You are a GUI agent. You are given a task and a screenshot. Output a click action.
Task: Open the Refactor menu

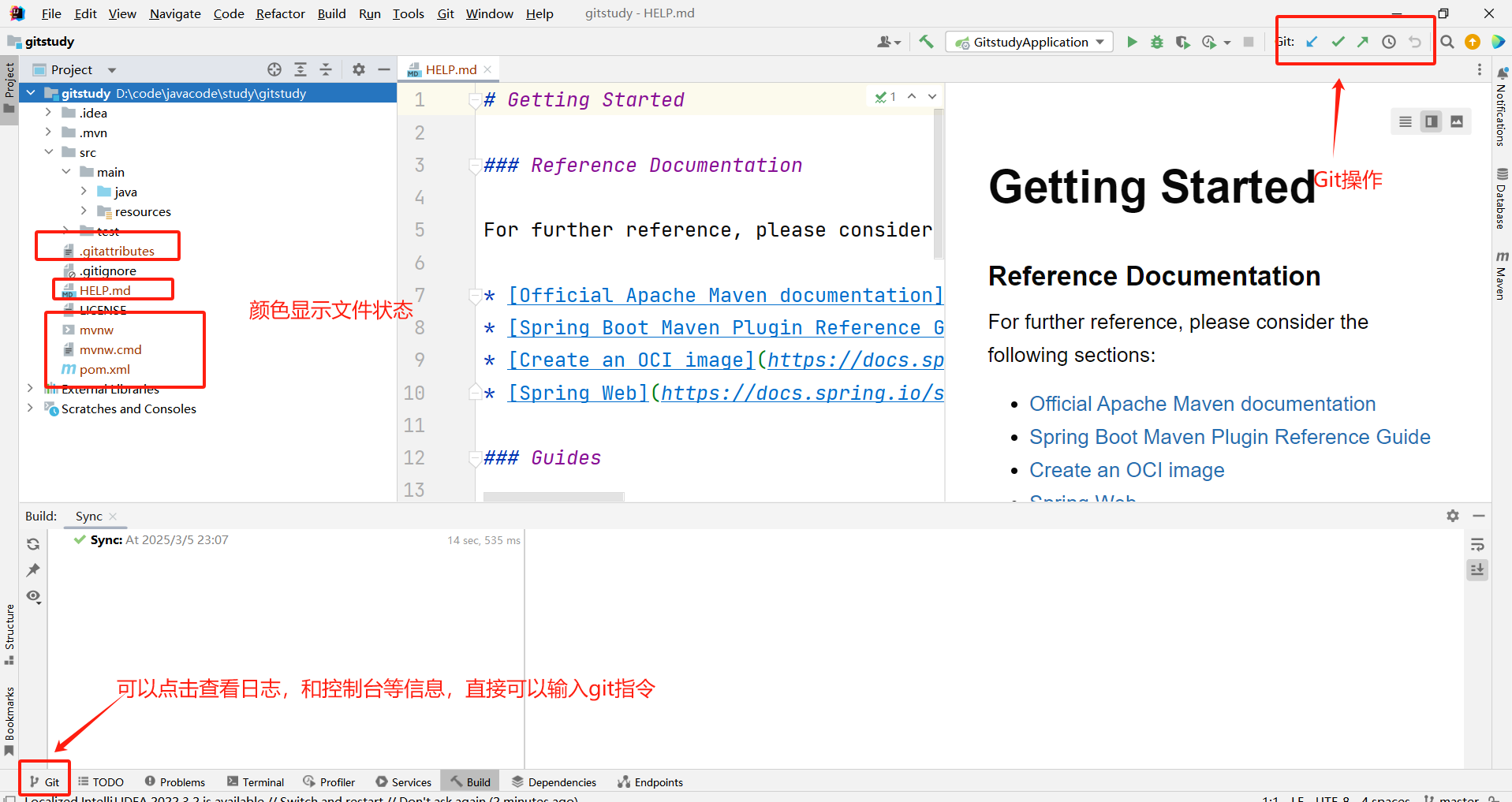tap(280, 13)
